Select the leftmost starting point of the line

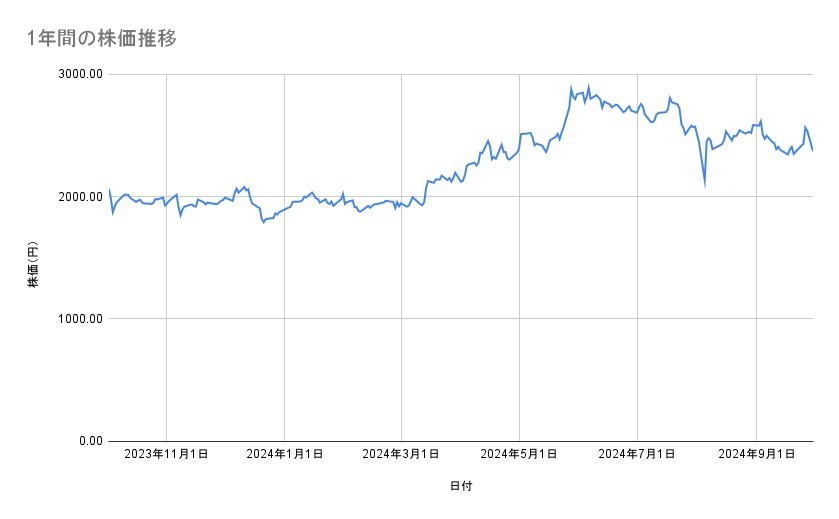(109, 190)
